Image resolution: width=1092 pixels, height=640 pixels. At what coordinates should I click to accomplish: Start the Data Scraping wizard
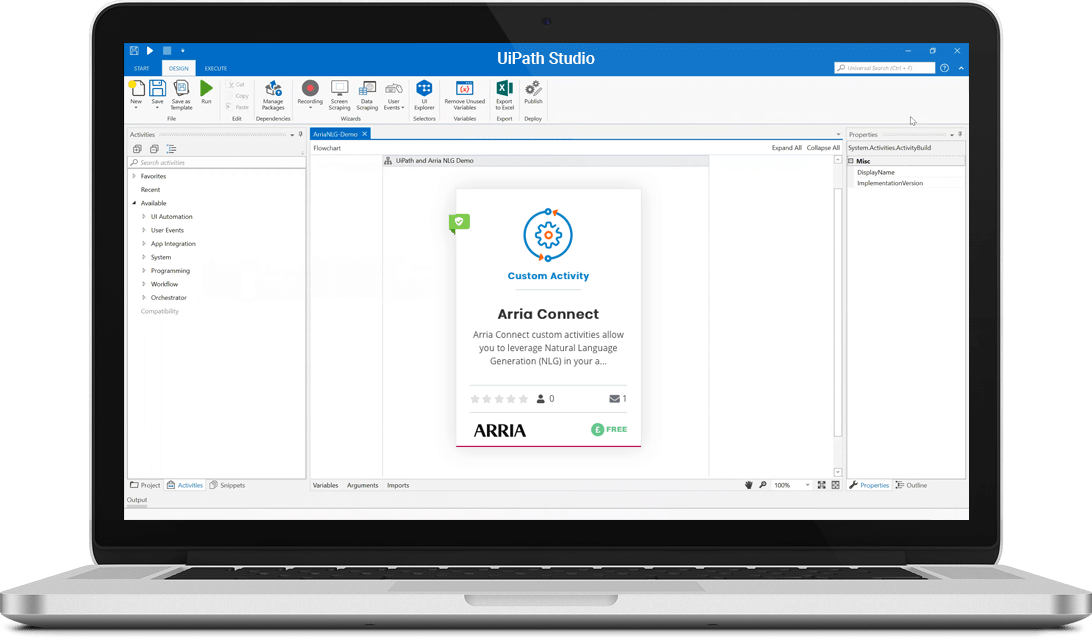367,93
